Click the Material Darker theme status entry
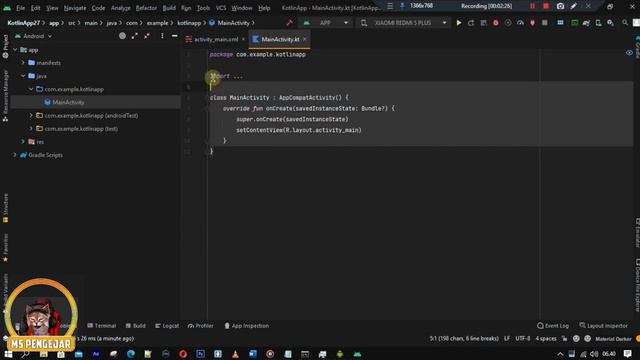Screen dimensions: 640x360 tap(613, 339)
